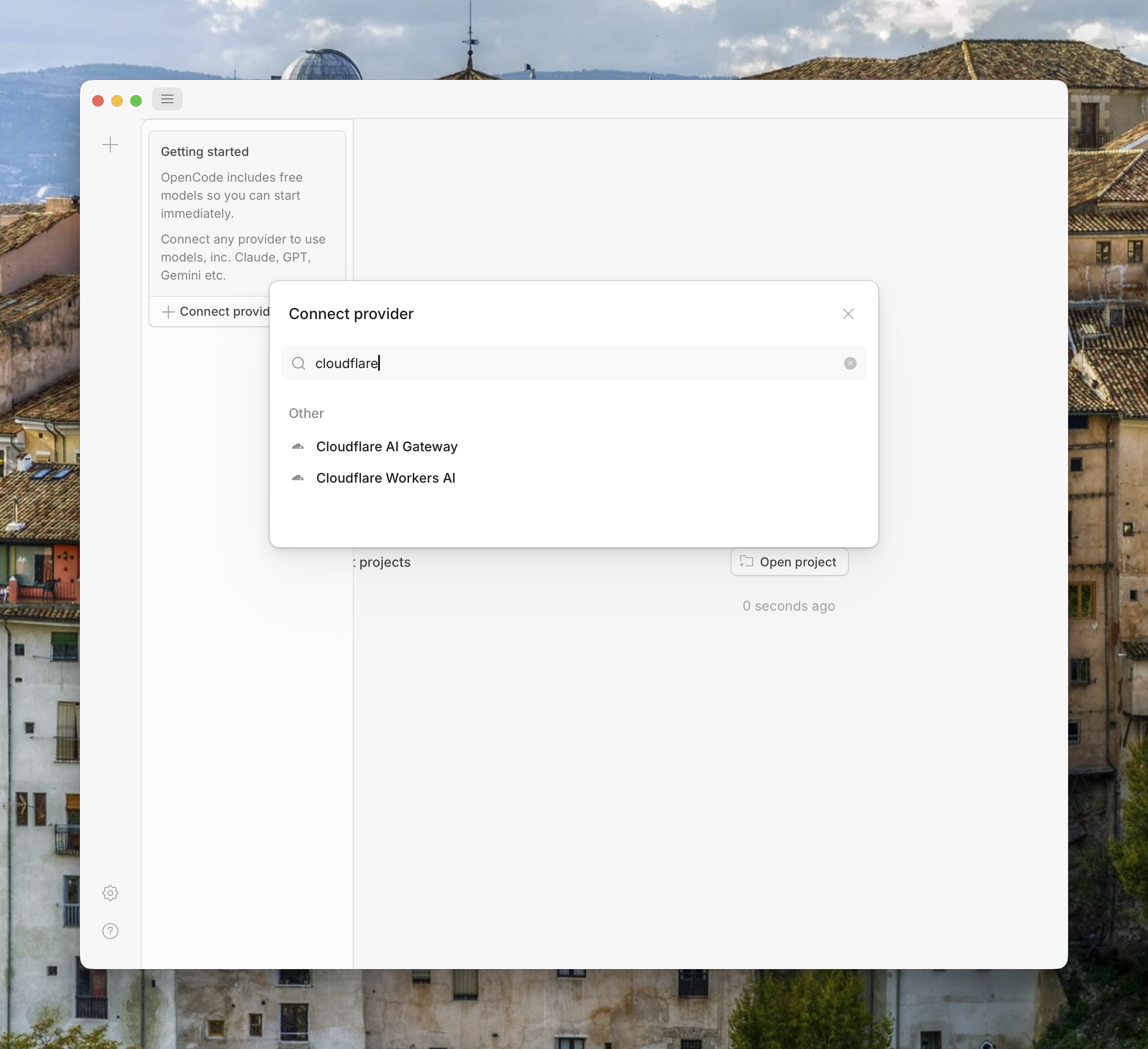
Task: Open help via the question mark icon
Action: point(110,931)
